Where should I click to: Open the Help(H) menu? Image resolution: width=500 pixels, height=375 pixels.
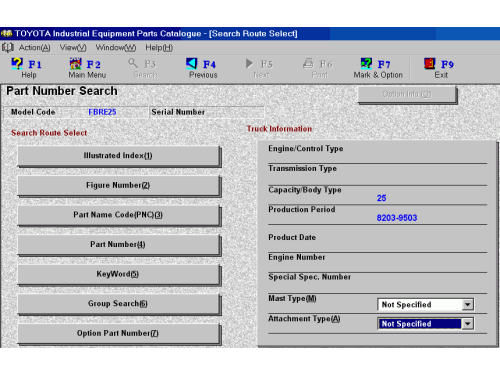tap(159, 48)
